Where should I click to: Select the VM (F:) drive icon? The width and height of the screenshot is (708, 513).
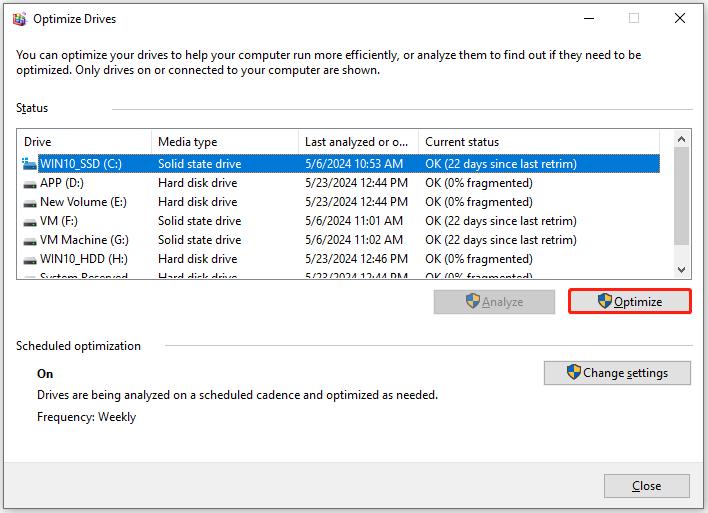30,222
